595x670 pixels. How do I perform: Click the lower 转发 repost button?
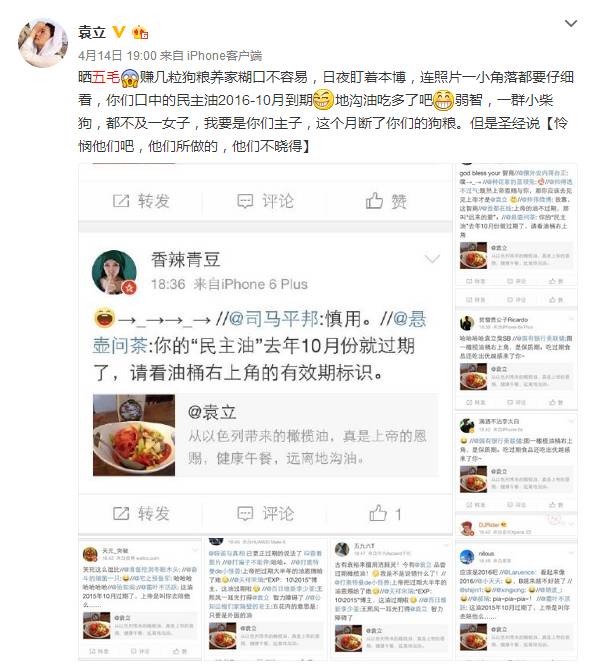[x=141, y=514]
